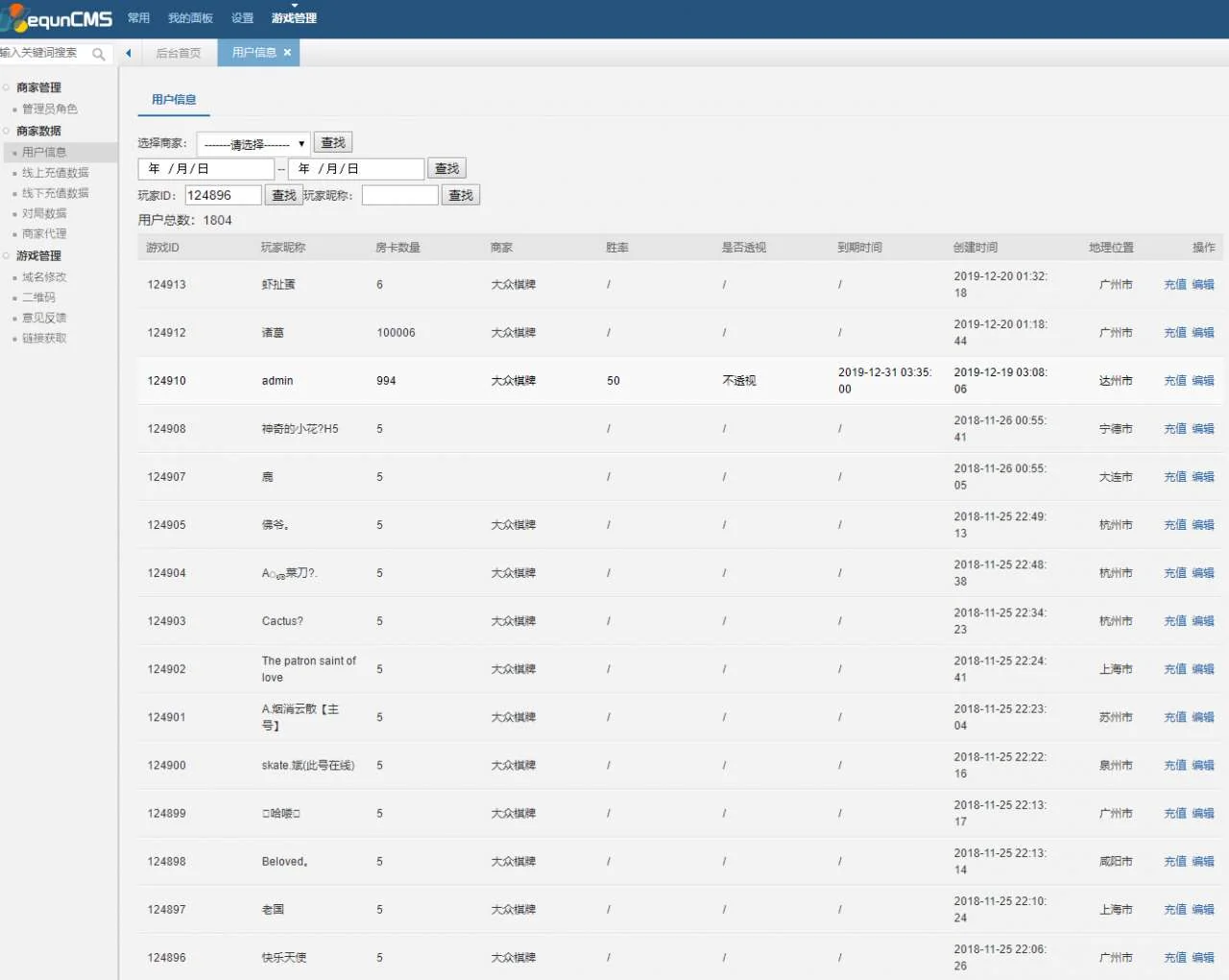
Task: Open the 我的面板 top menu
Action: [190, 18]
